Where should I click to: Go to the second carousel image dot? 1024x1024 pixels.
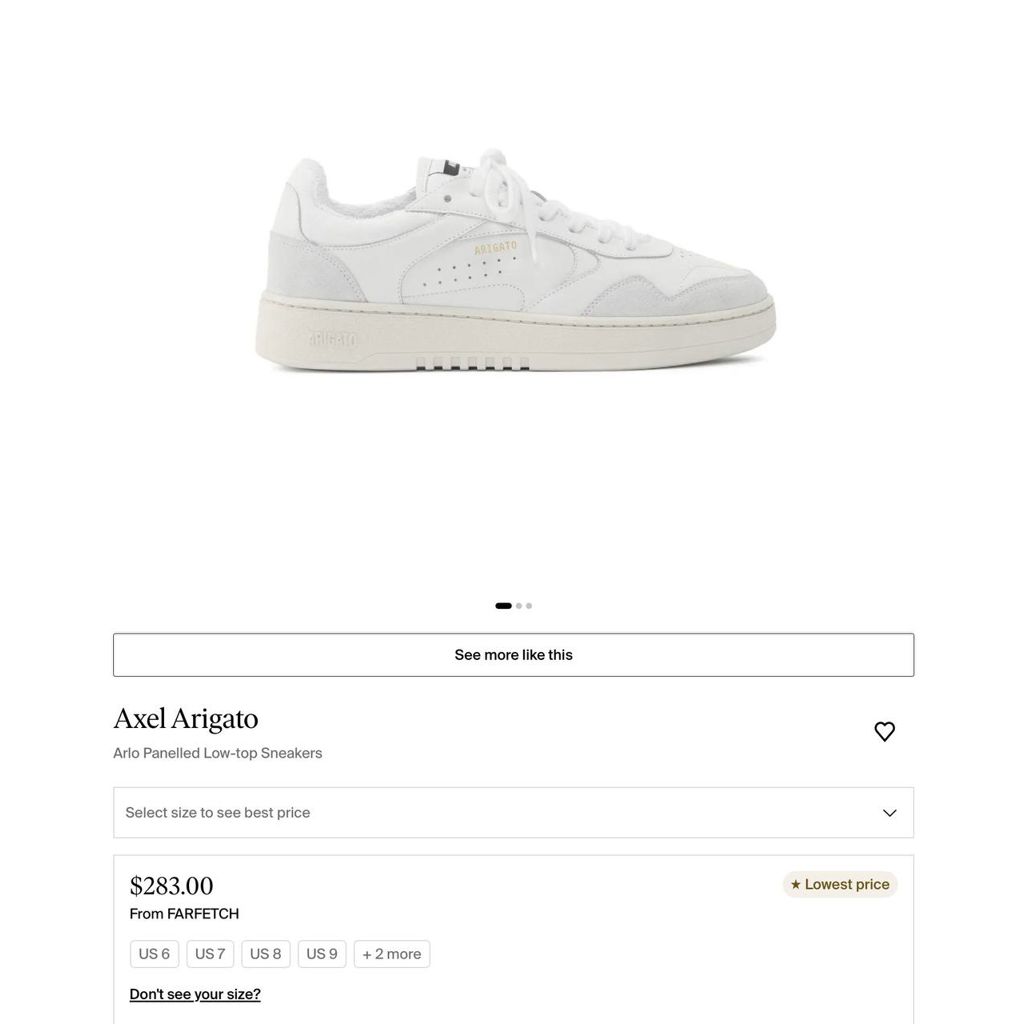tap(519, 606)
